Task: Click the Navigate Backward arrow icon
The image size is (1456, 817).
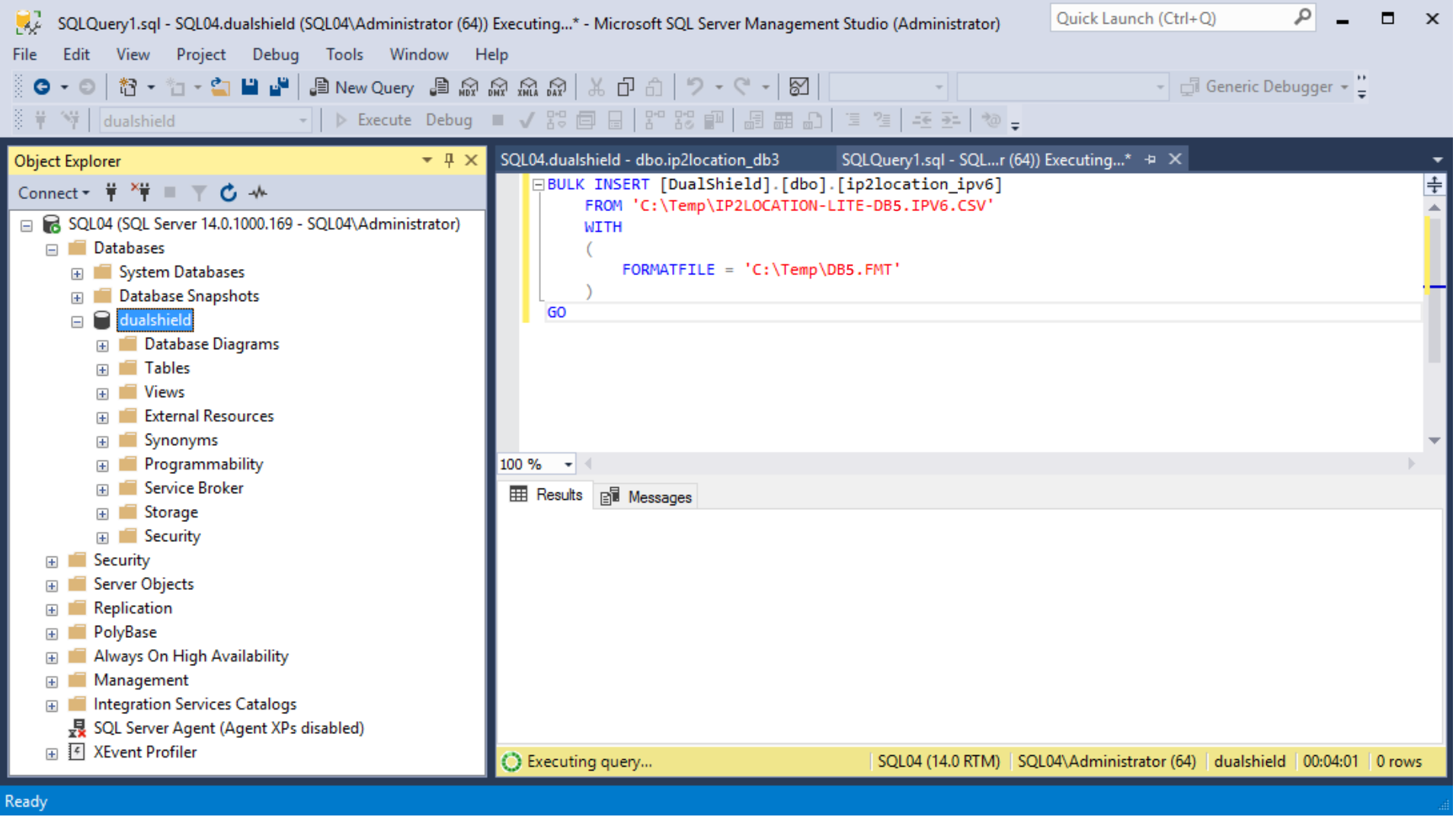Action: (42, 87)
